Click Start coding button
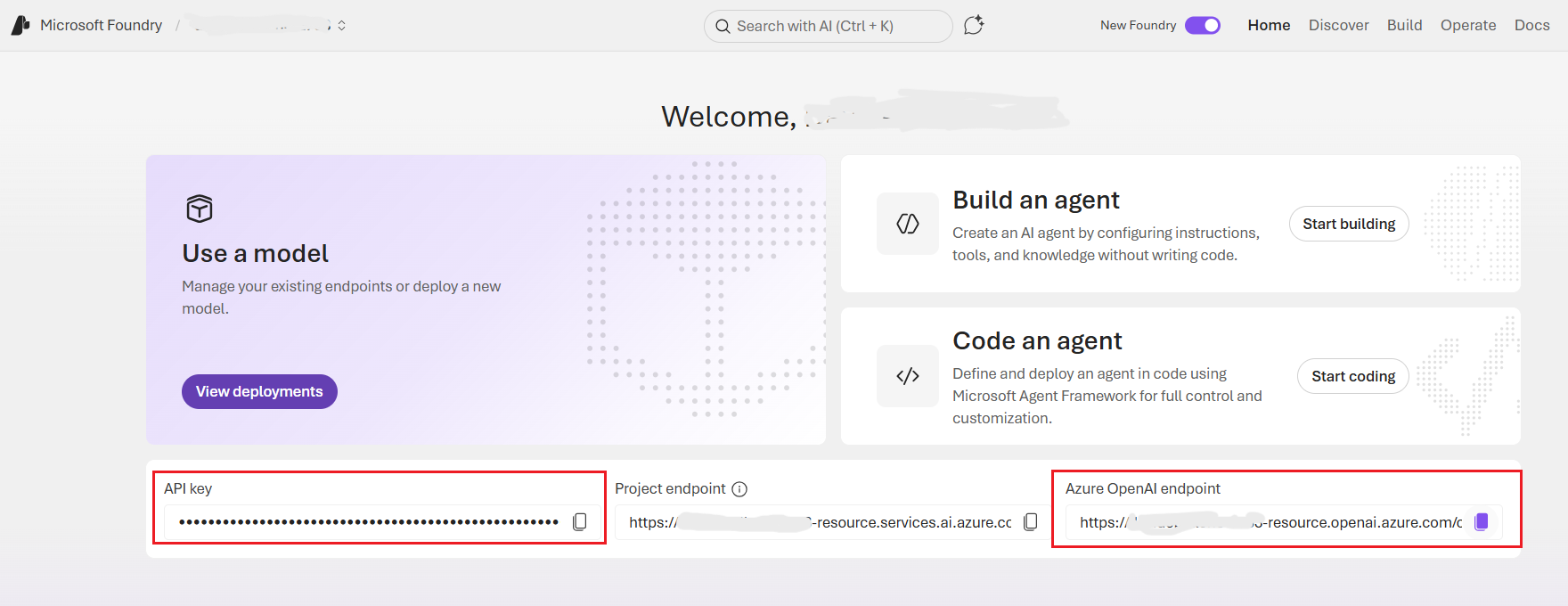 [x=1353, y=376]
